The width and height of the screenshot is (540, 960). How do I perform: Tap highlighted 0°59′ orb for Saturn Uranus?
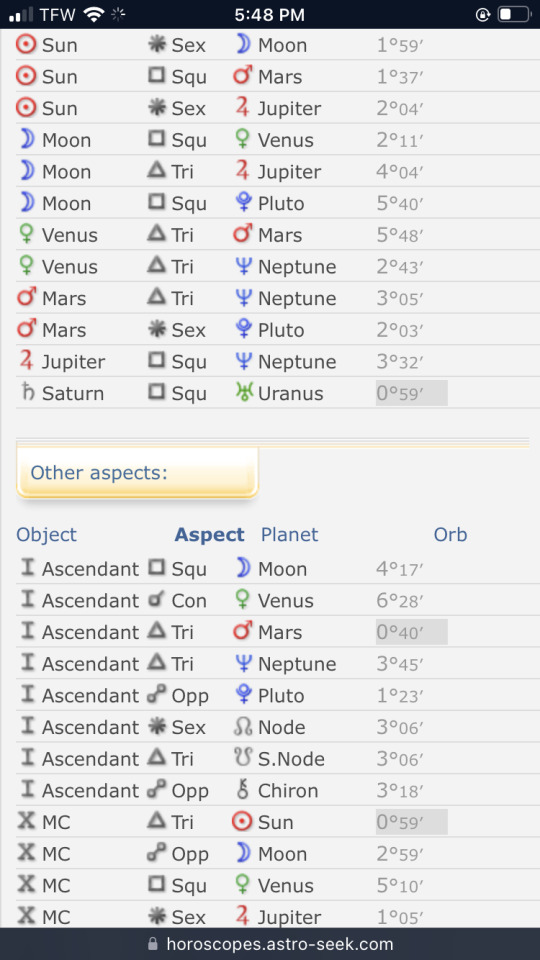411,393
